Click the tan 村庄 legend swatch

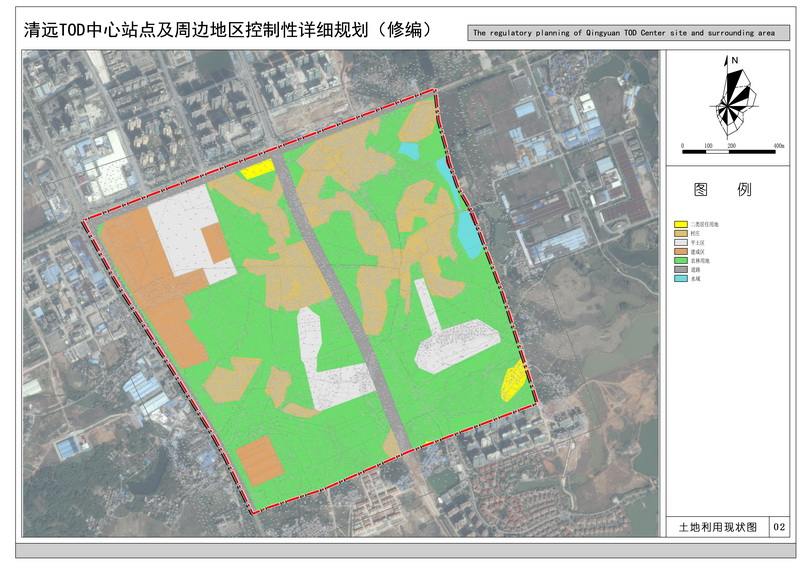[x=681, y=233]
